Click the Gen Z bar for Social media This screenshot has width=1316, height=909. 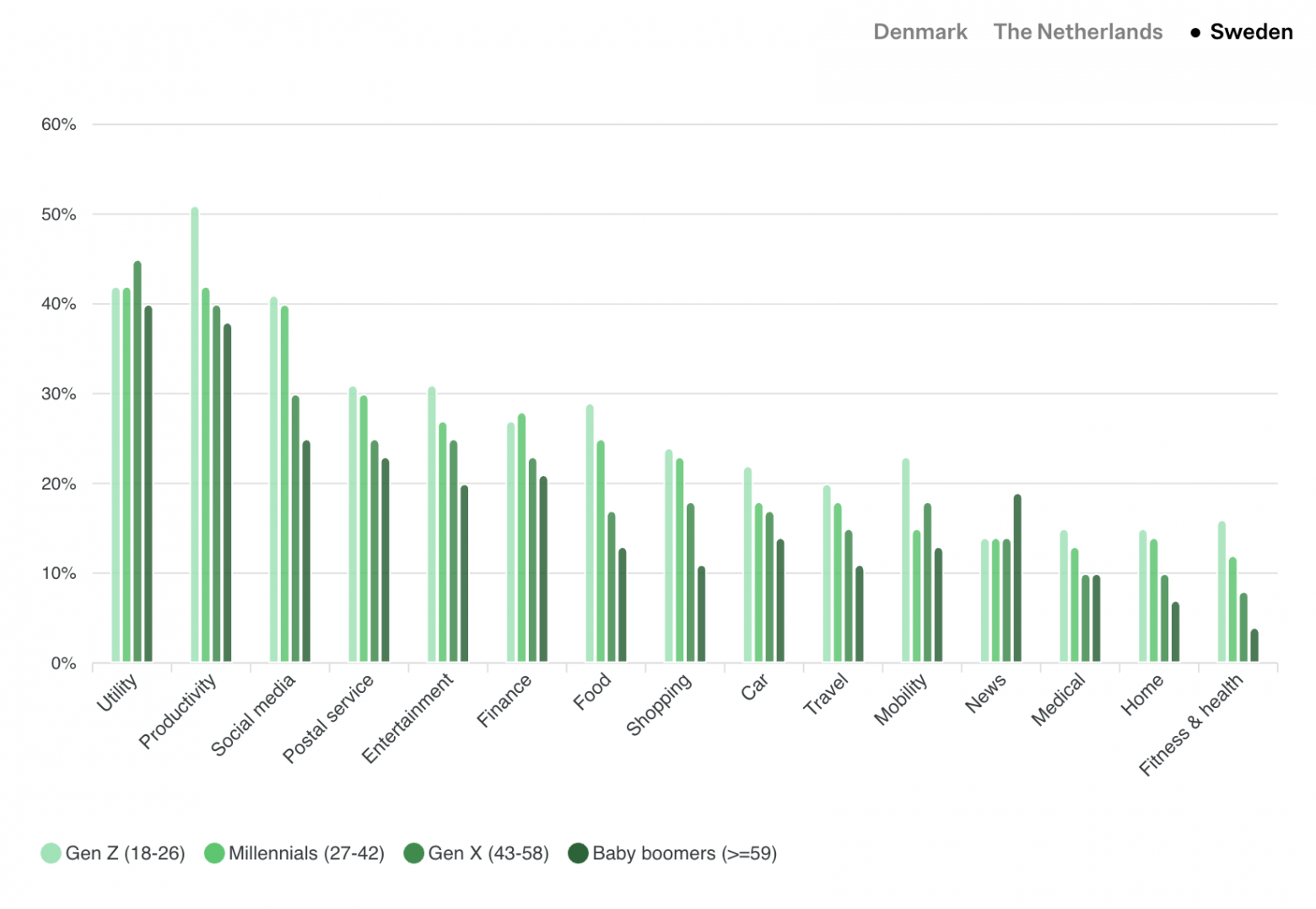pos(273,479)
